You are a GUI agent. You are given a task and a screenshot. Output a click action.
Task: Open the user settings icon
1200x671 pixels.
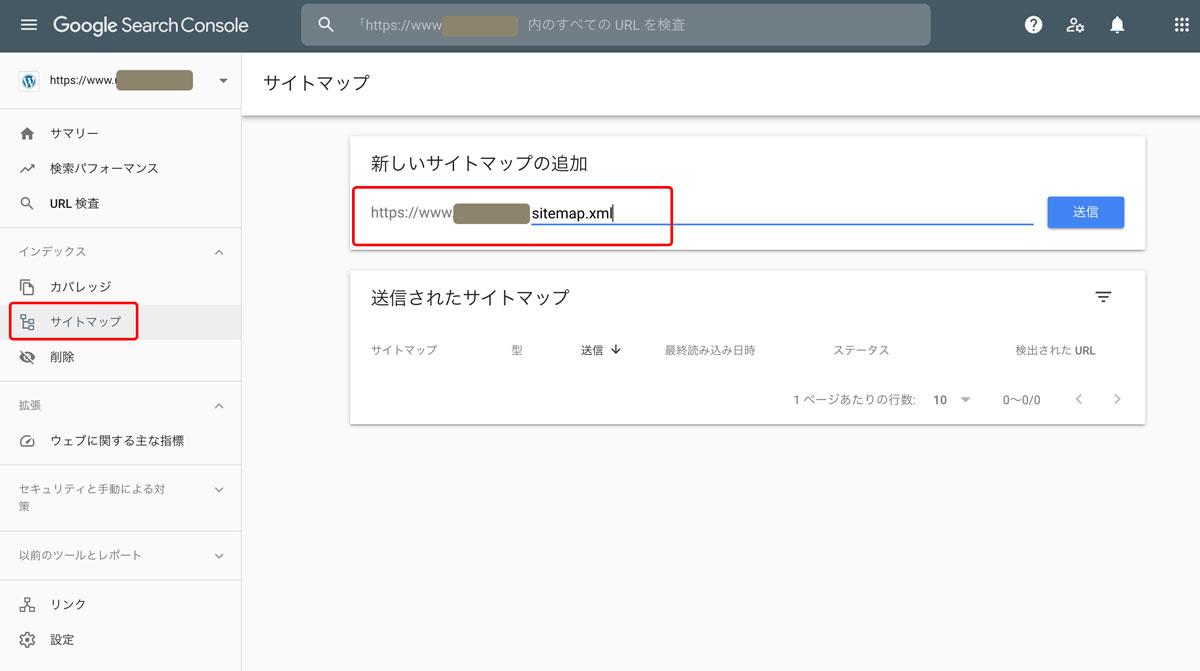click(x=1075, y=25)
